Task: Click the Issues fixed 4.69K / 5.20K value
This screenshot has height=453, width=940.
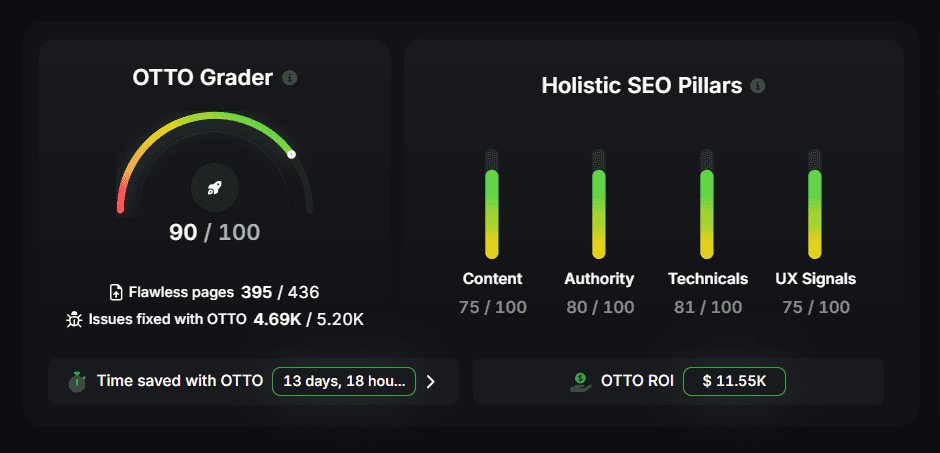Action: [x=308, y=320]
